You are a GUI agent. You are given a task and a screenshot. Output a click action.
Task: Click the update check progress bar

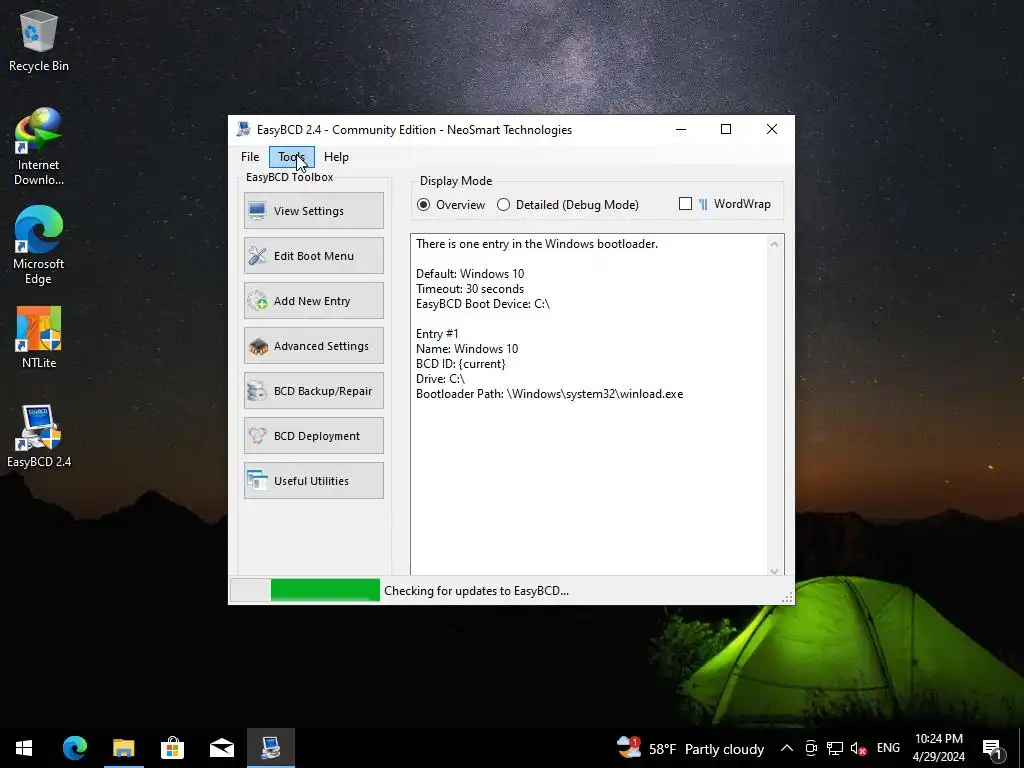coord(306,590)
